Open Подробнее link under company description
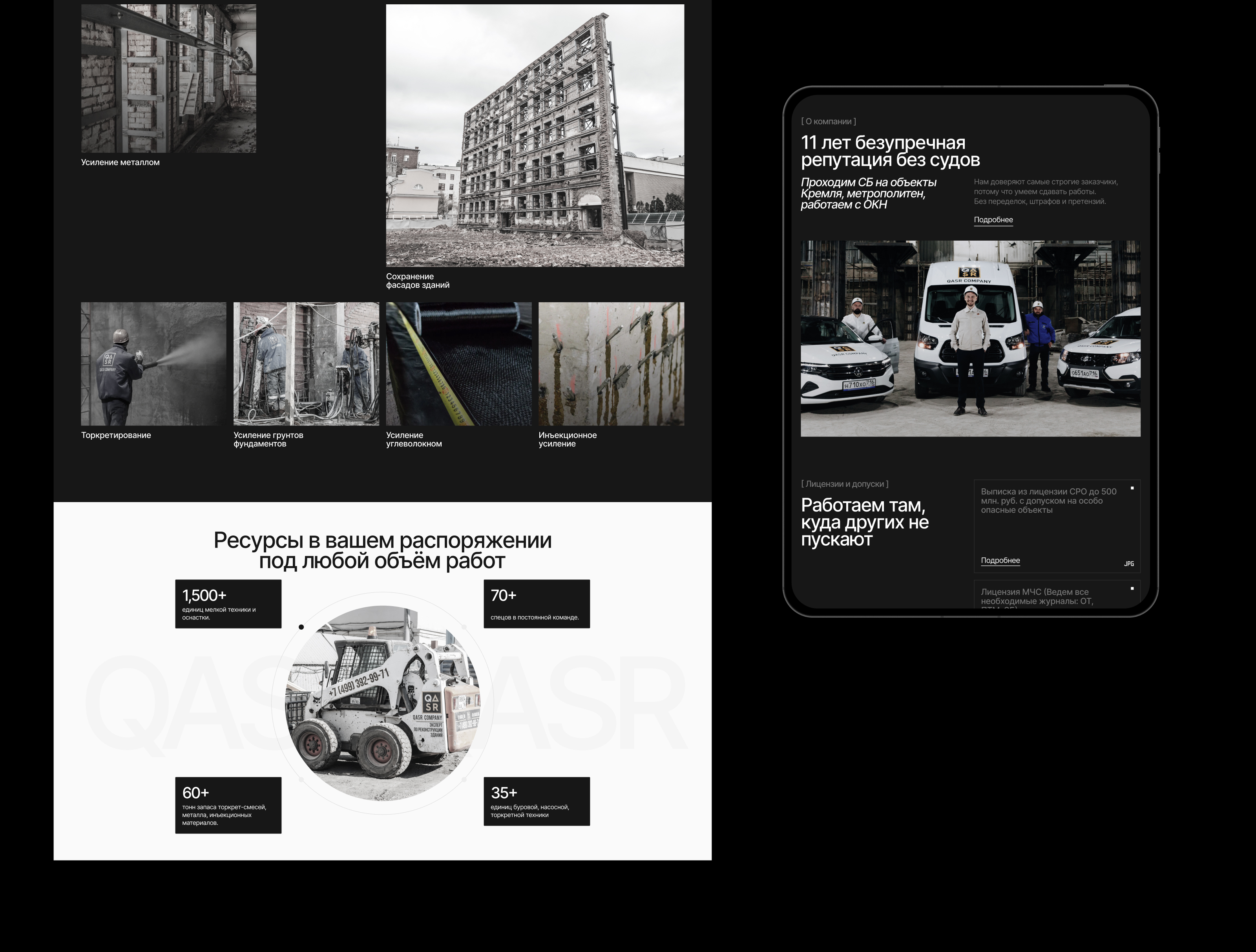Viewport: 1256px width, 952px height. click(993, 220)
